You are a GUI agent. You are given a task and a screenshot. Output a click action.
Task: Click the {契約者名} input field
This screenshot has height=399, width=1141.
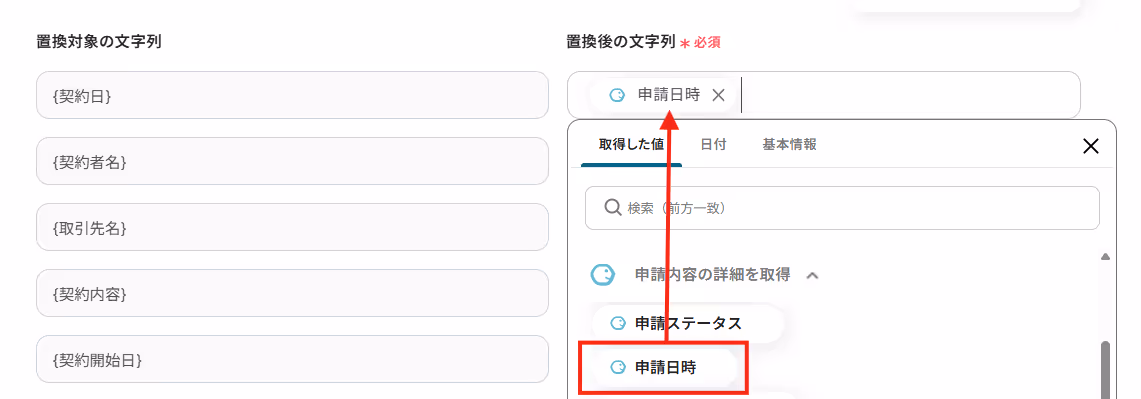tap(292, 162)
